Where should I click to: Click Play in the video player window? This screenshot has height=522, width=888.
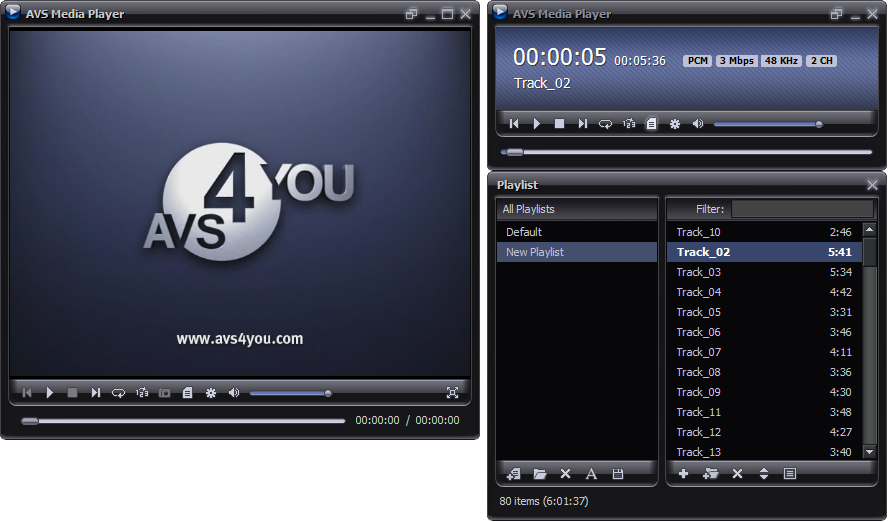click(49, 392)
